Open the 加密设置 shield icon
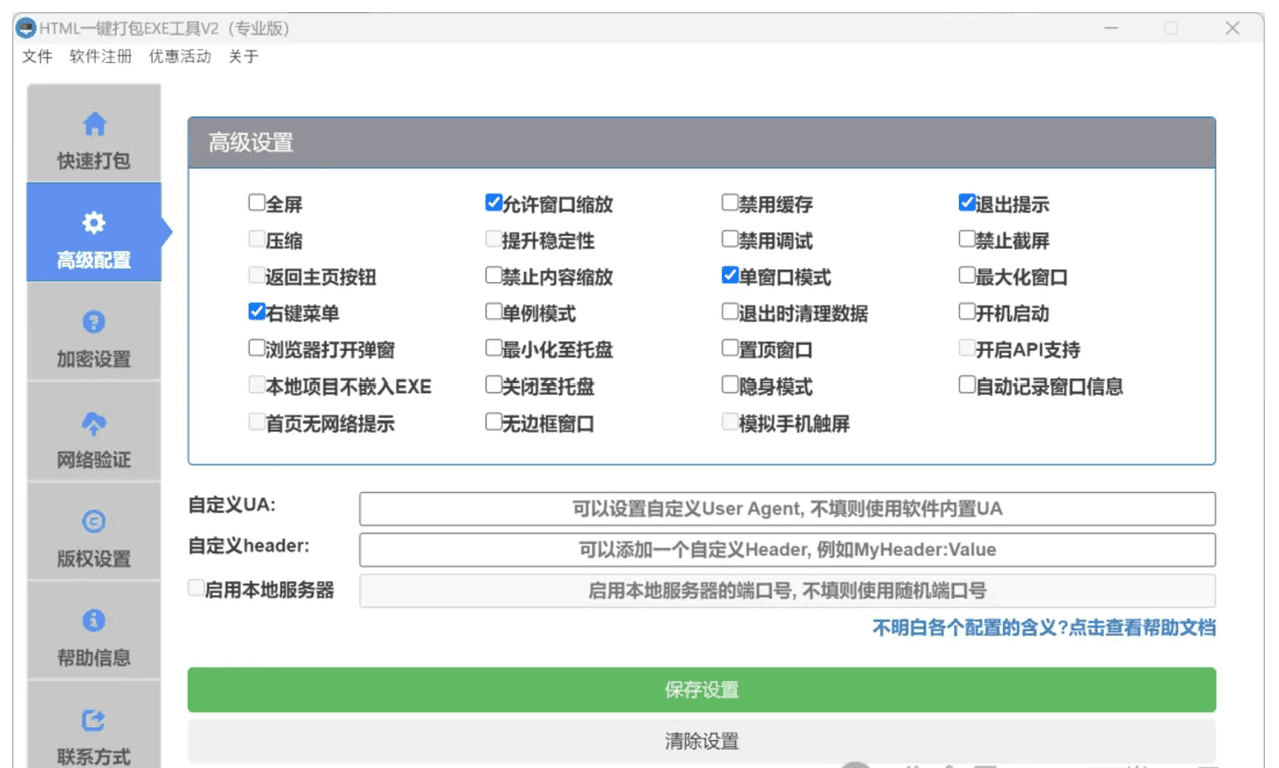 point(94,322)
